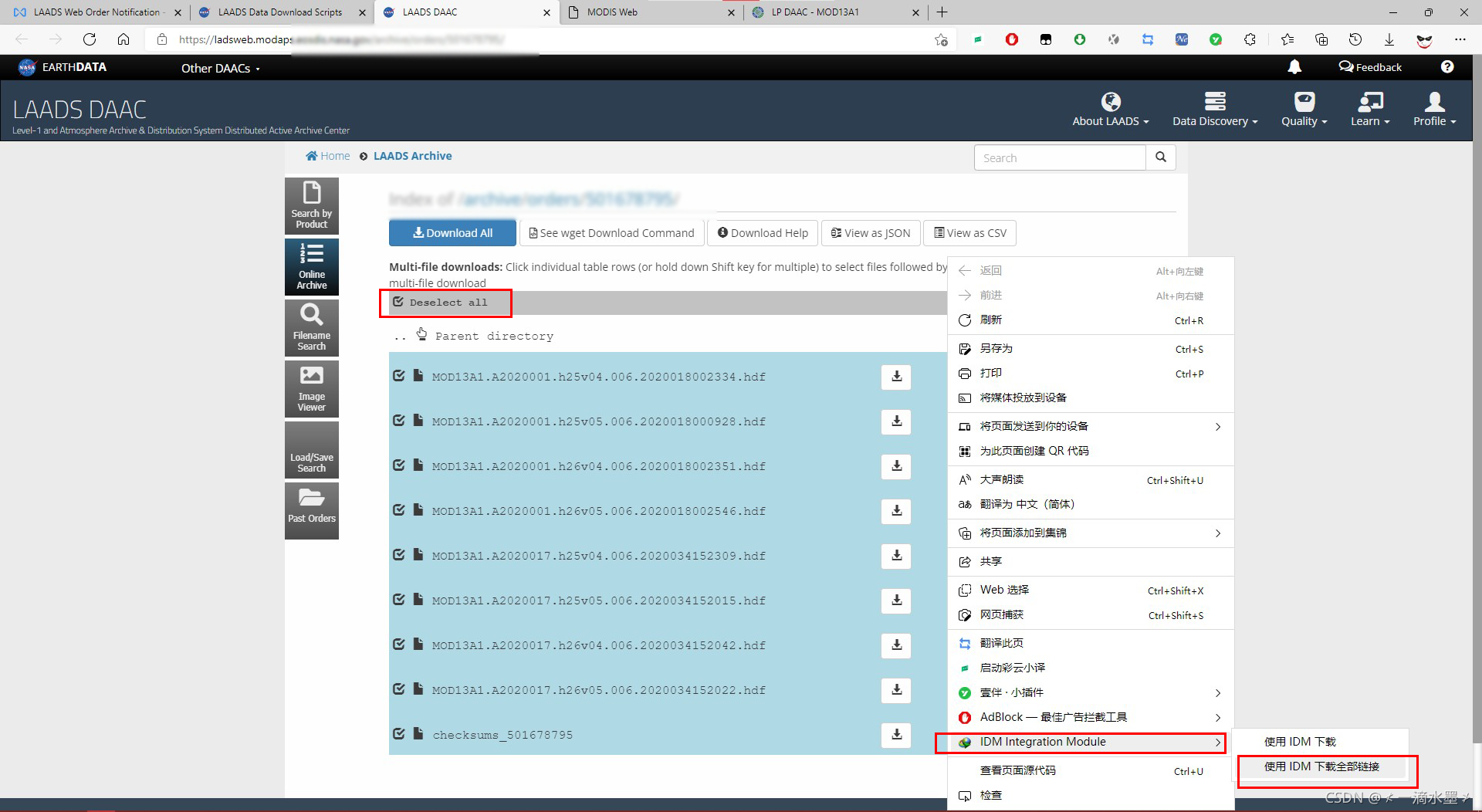Choose 使用 IDM 下载 in submenu

click(x=1321, y=742)
